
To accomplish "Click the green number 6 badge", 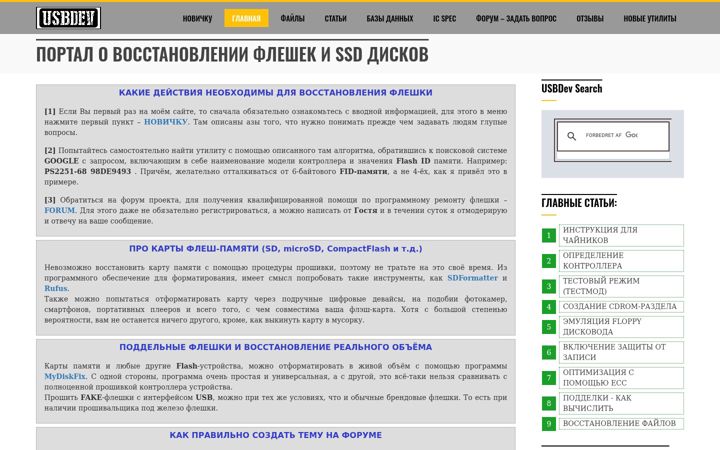I will point(548,352).
